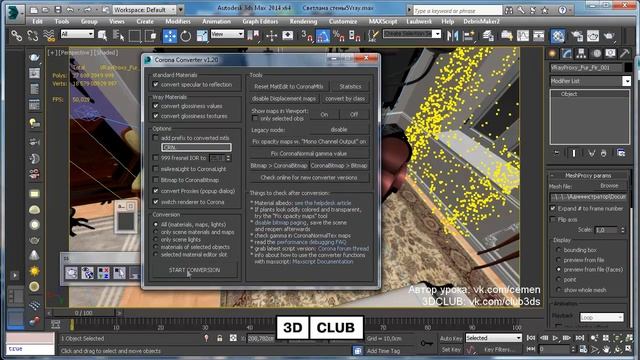
Task: Click the sun light icon in left sidebar
Action: (x=34, y=271)
